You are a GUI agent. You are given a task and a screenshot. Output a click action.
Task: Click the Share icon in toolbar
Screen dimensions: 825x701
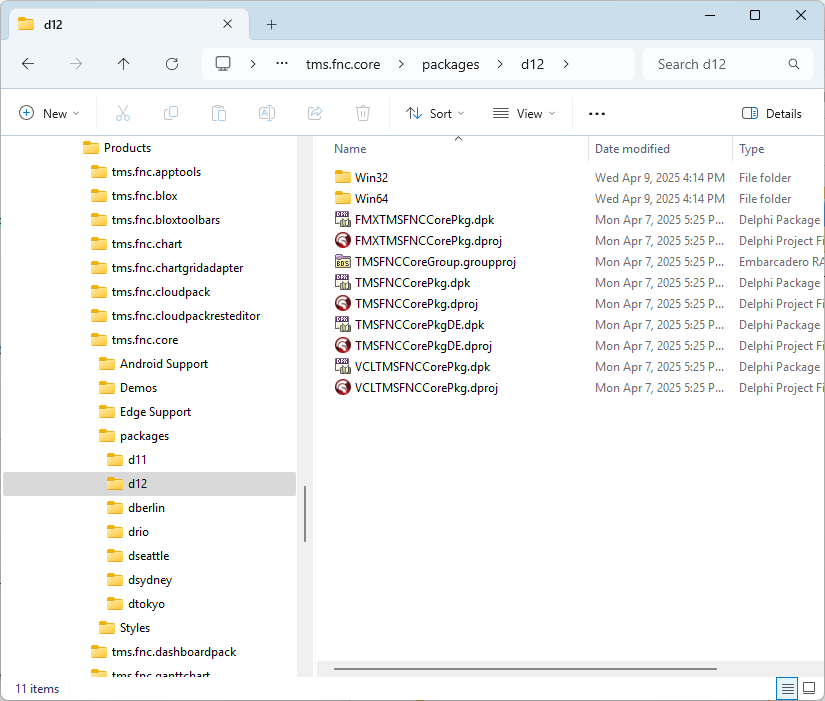315,113
